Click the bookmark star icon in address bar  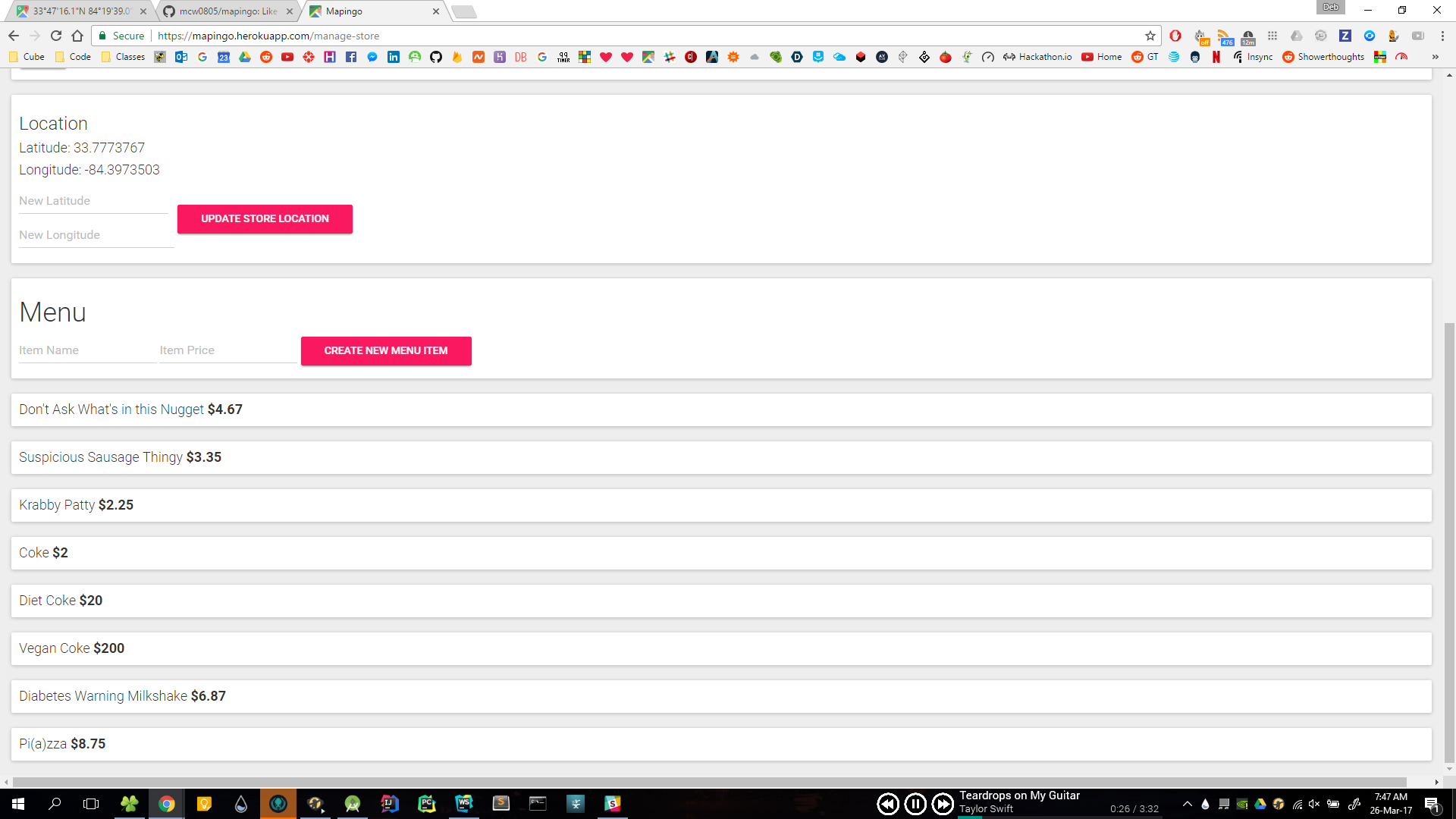(x=1150, y=36)
